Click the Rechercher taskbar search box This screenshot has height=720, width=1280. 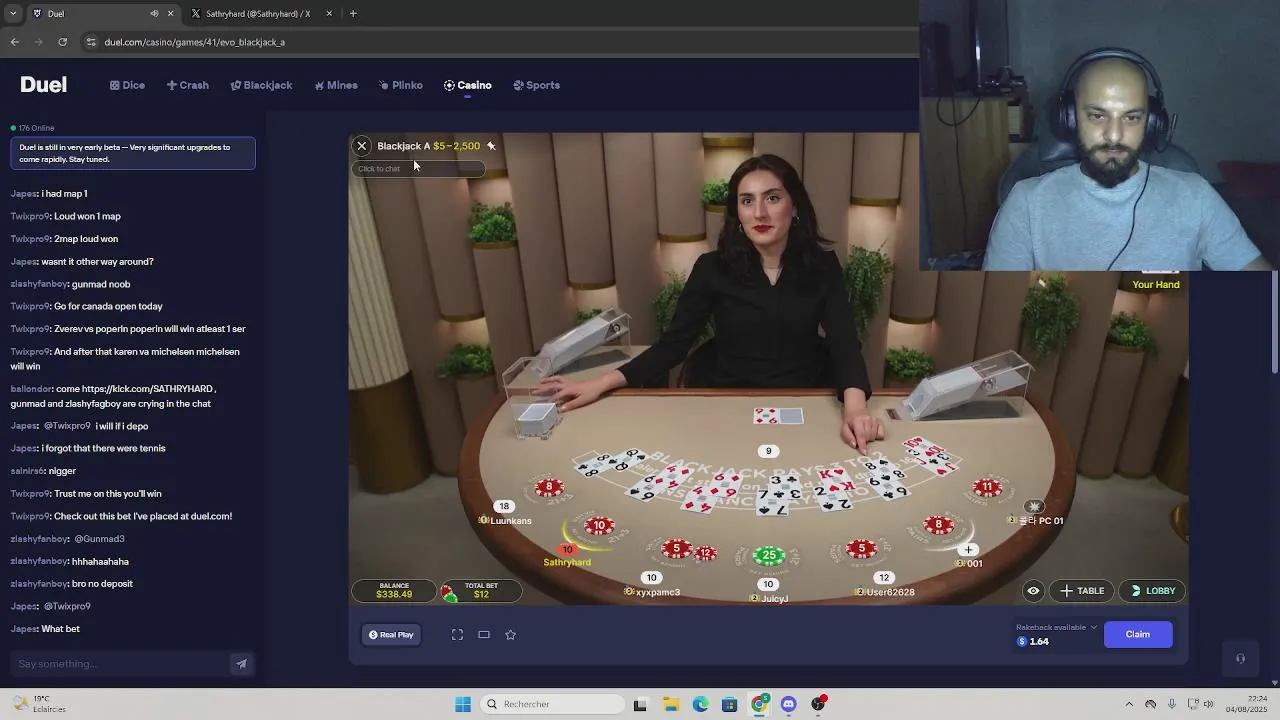(x=553, y=704)
